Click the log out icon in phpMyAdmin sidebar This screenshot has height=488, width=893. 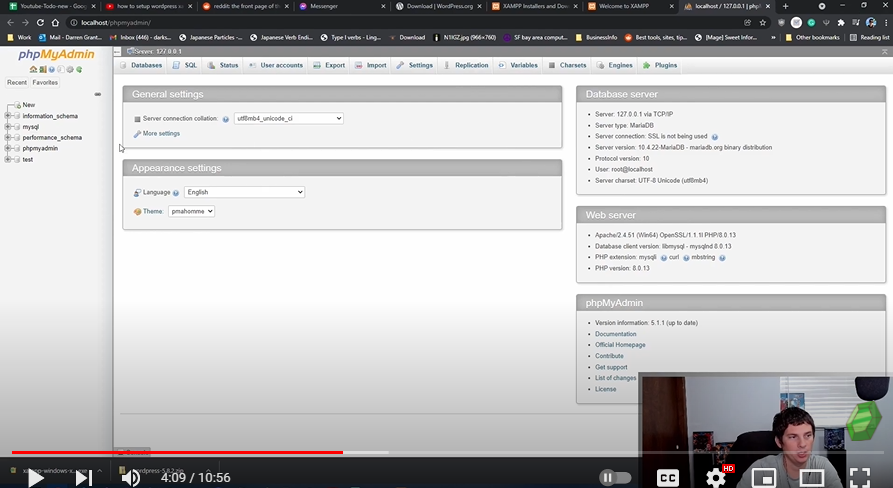tap(43, 69)
